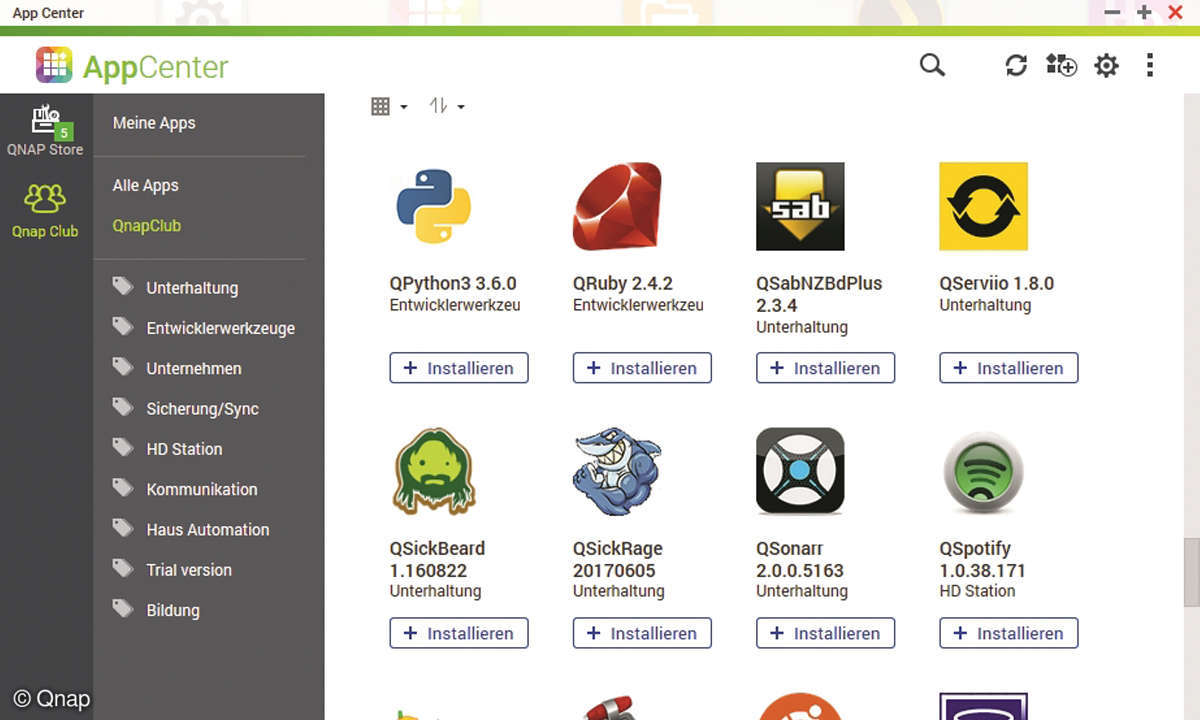The image size is (1200, 720).
Task: Select QNAP Store in sidebar
Action: click(x=45, y=130)
